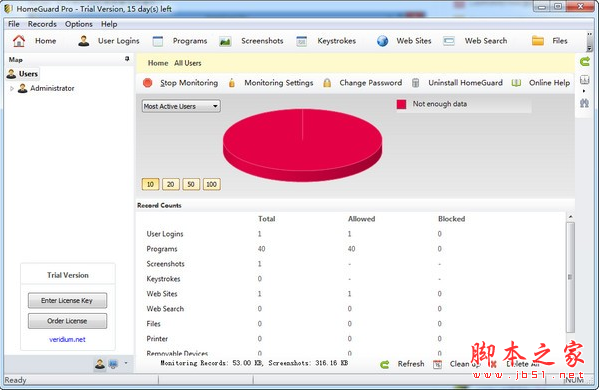Click Enter License Key button

67,301
